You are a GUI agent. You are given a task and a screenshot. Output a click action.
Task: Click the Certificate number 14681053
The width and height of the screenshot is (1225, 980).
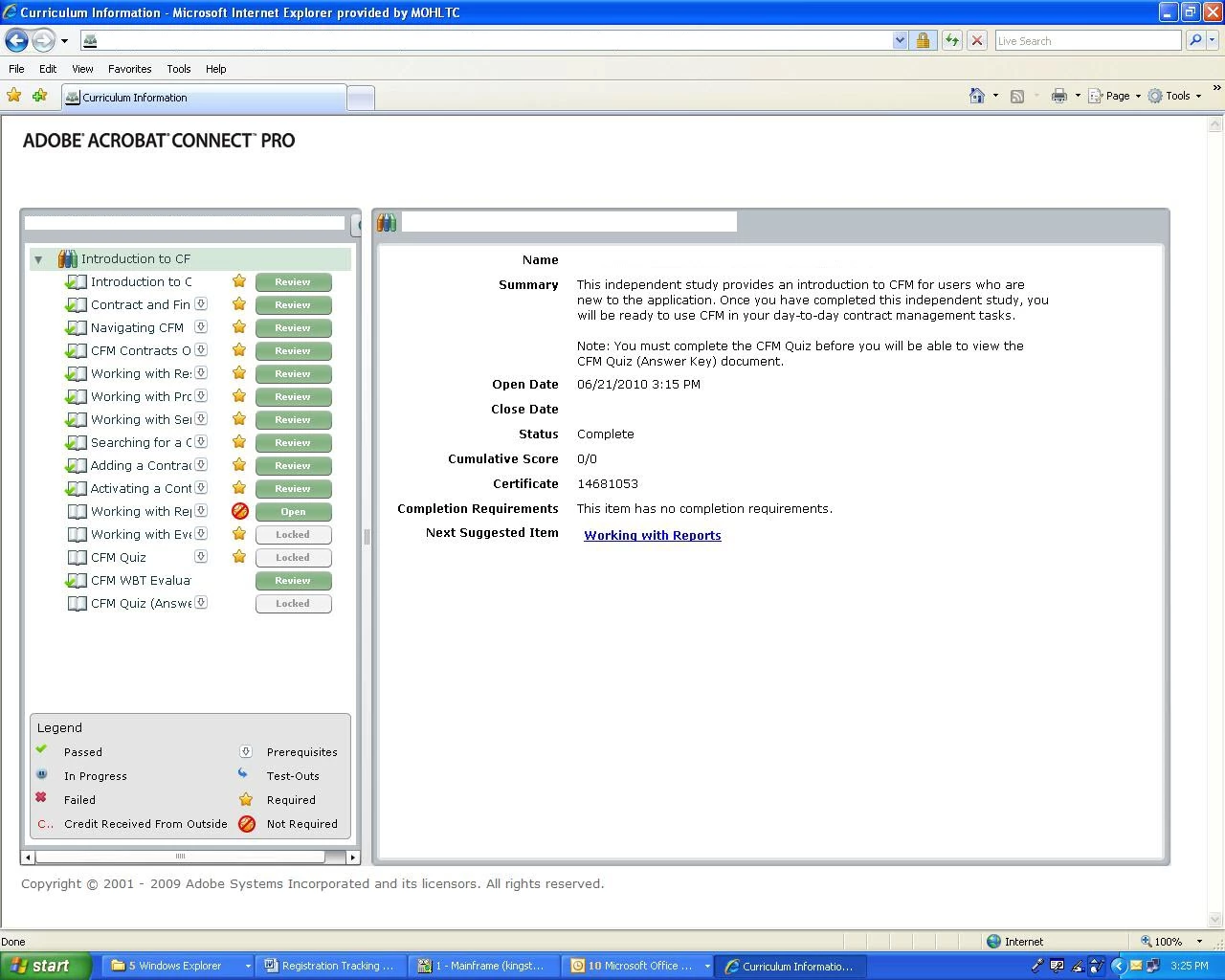(607, 484)
